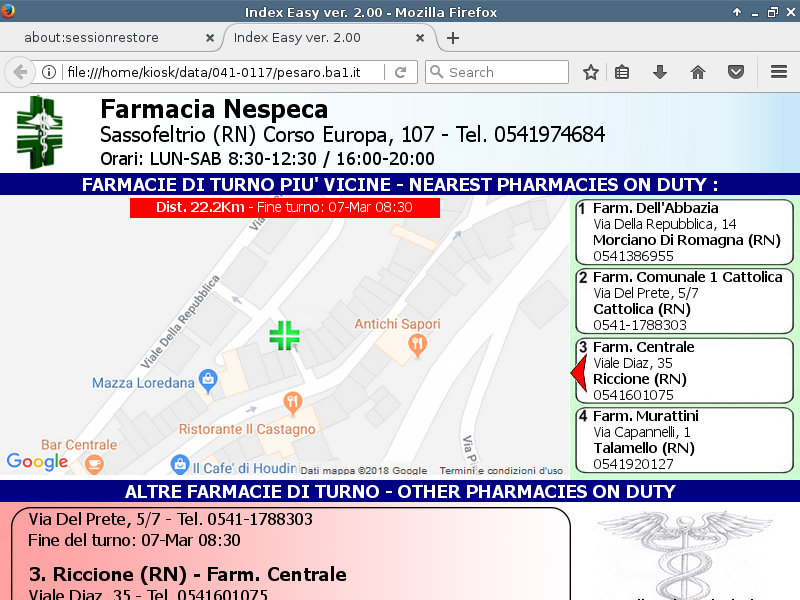
Task: Click the green pharmacy cross map marker
Action: (x=284, y=335)
